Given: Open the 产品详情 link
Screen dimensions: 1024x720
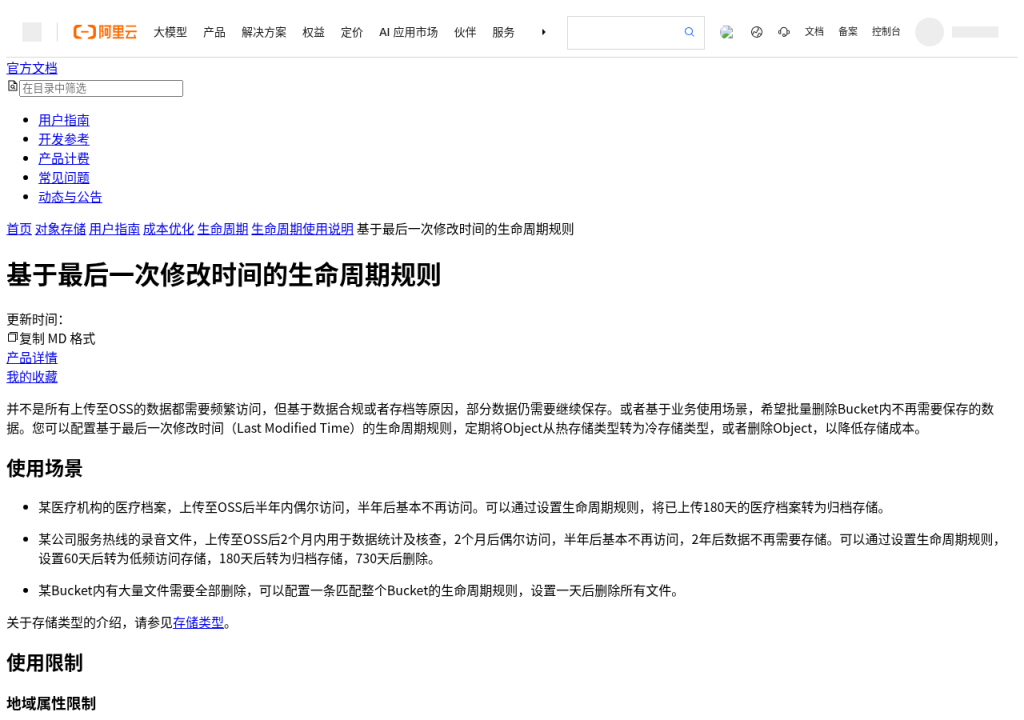Looking at the screenshot, I should click(x=32, y=357).
